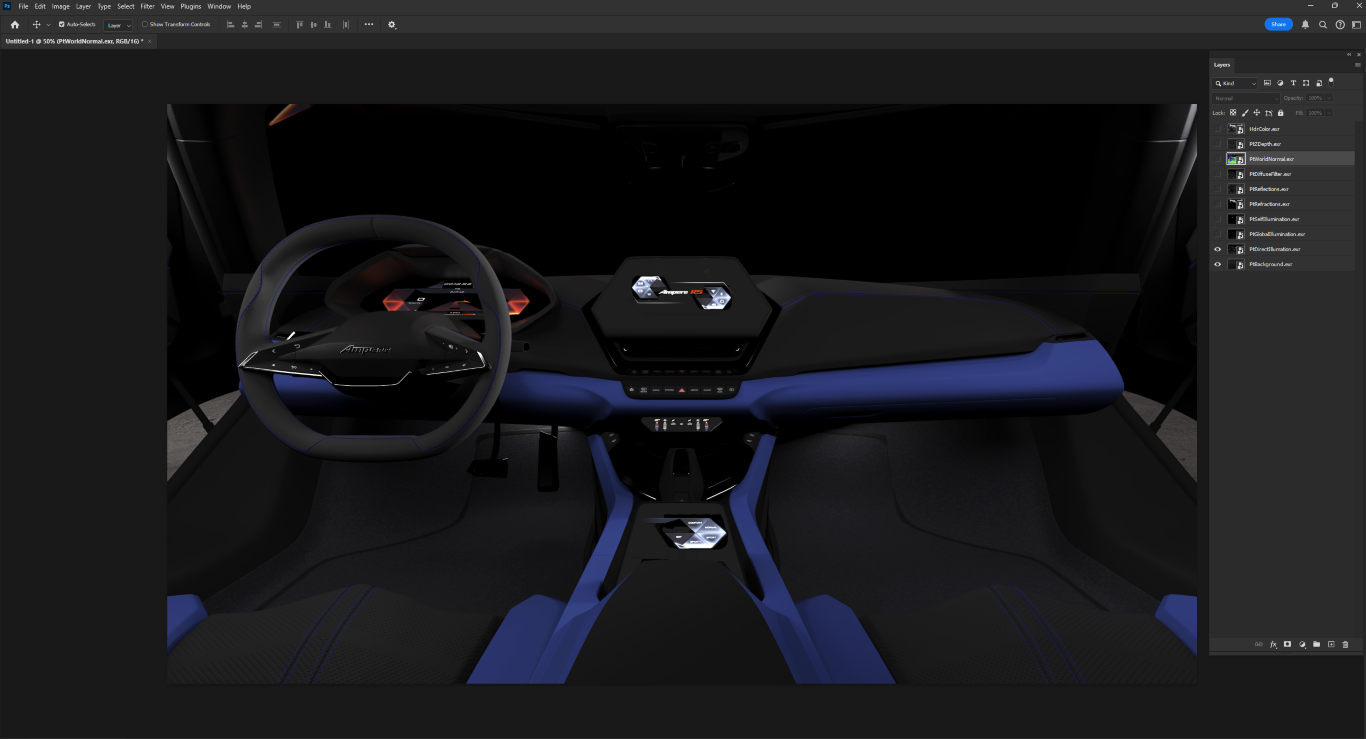Open the Filter menu
Screen dimensions: 1366x739
click(x=147, y=6)
